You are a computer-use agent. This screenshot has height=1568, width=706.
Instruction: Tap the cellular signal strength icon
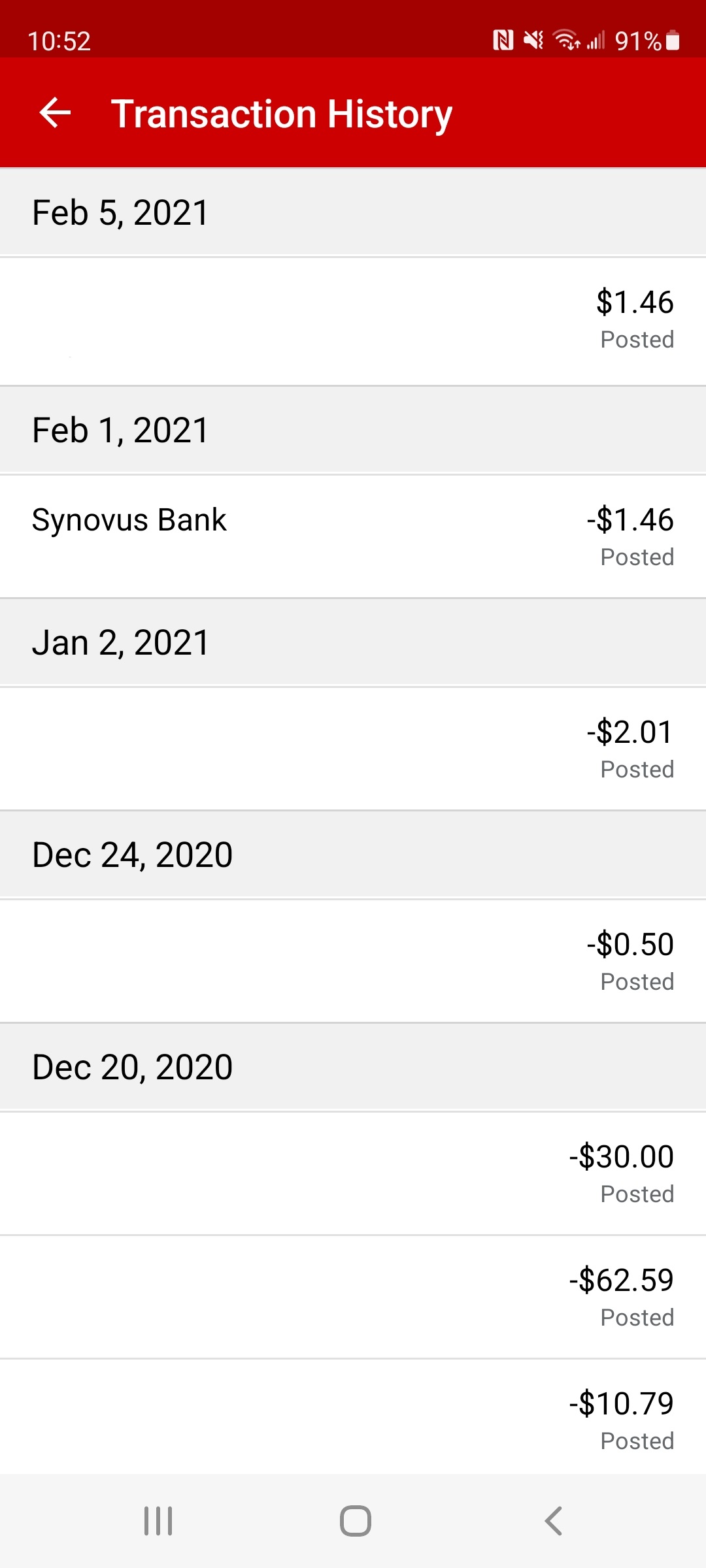596,41
